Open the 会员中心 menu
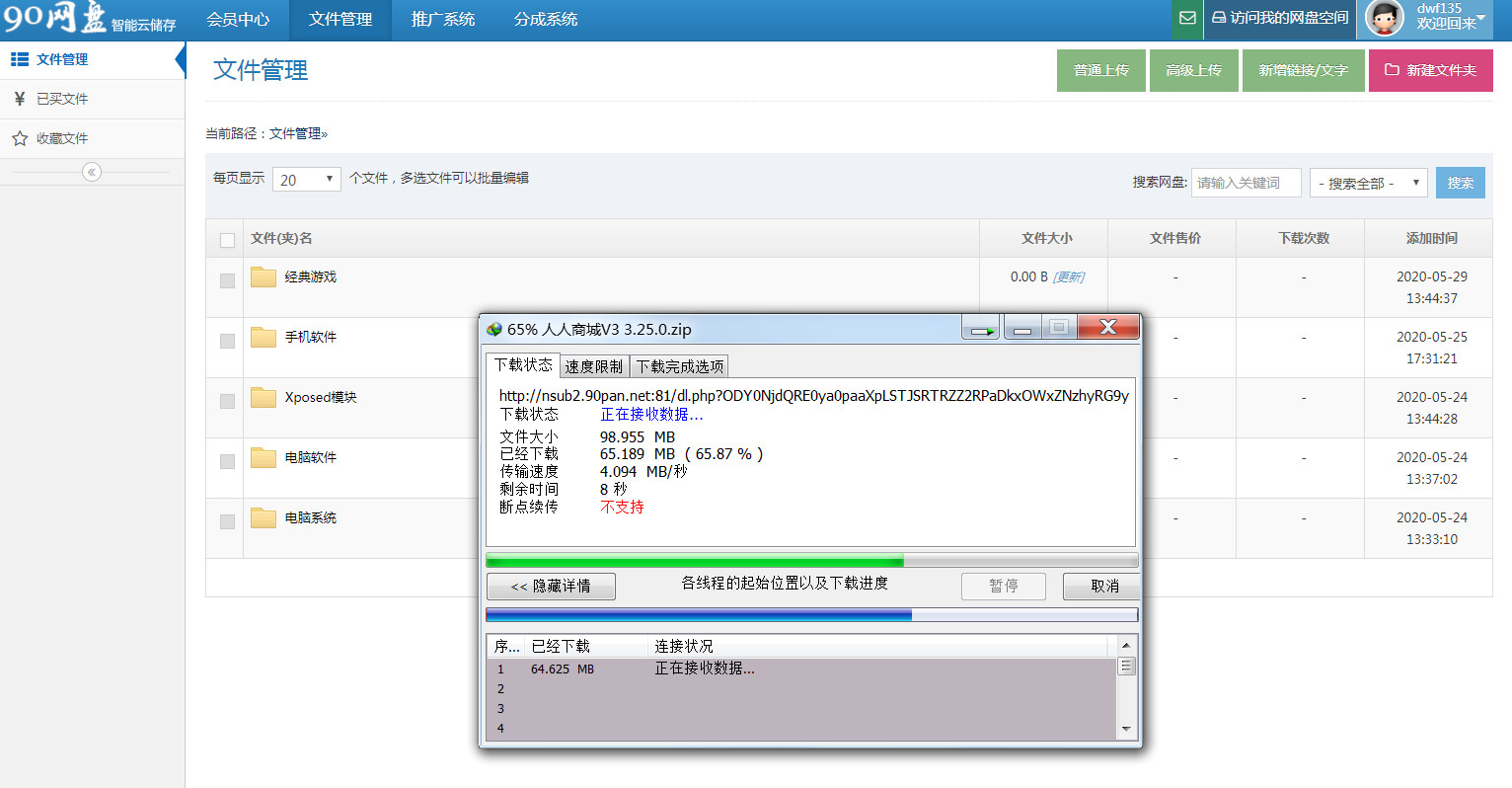1512x788 pixels. (238, 20)
